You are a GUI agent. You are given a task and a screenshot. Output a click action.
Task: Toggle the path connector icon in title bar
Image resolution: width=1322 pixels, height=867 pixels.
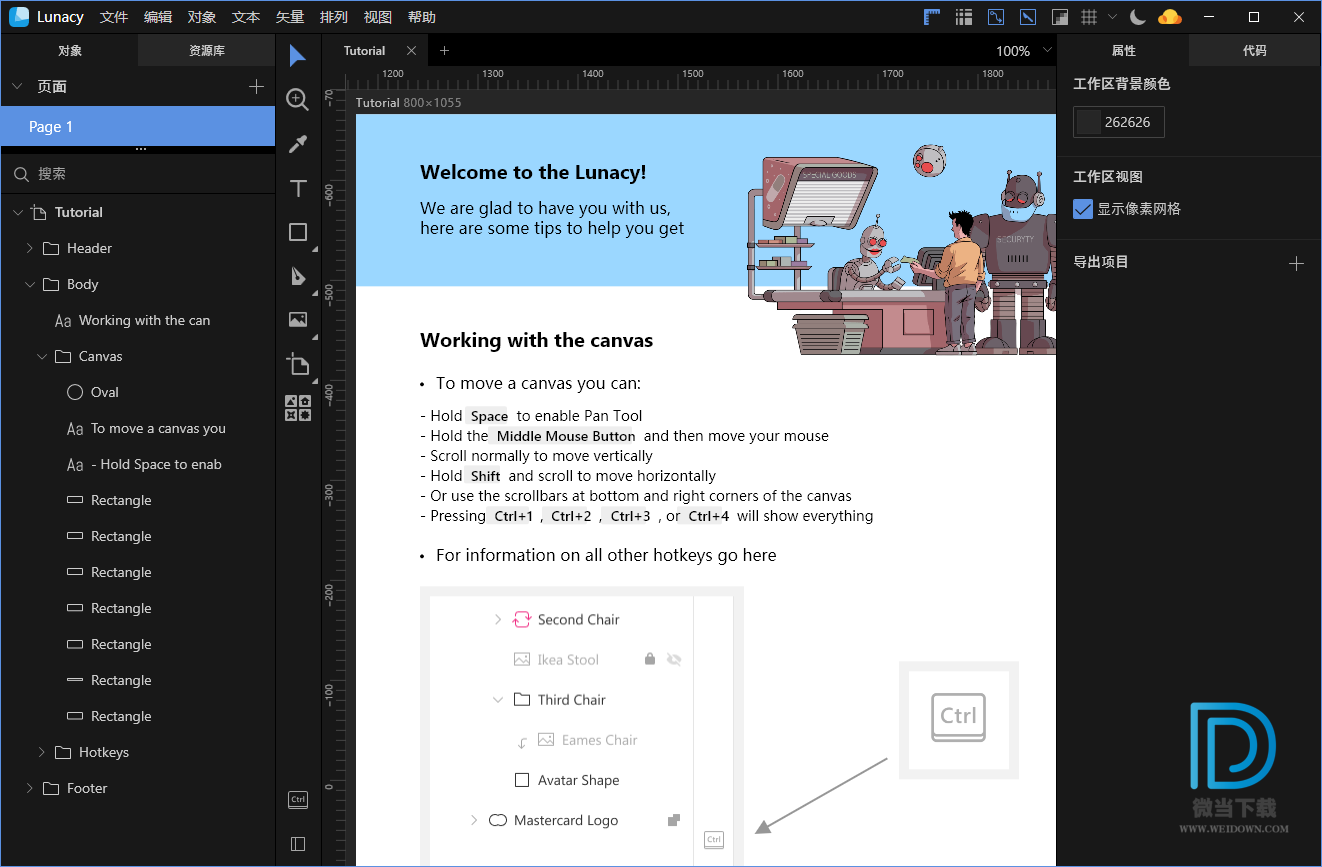click(995, 17)
